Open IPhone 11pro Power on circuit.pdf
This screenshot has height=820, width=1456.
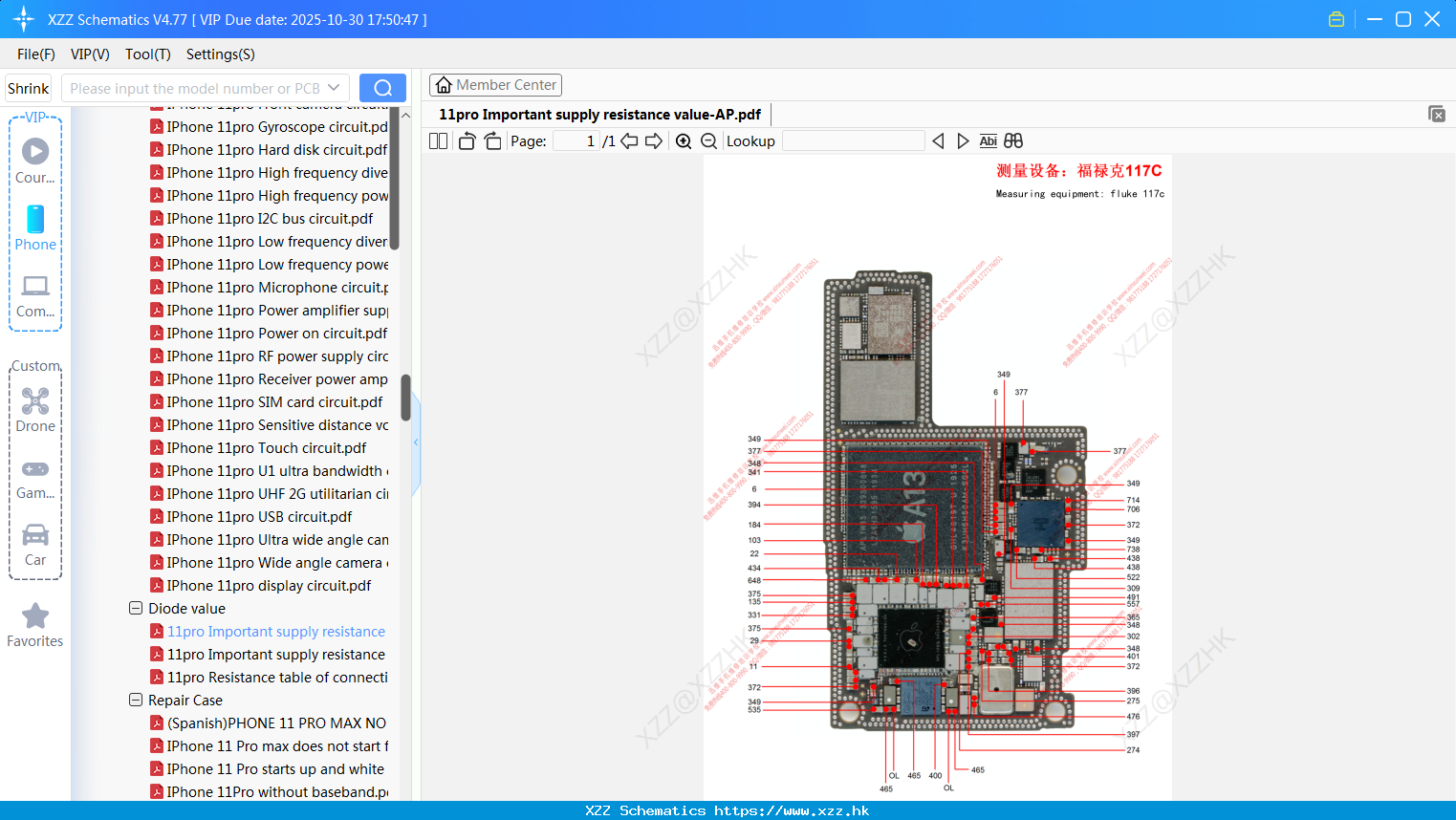click(269, 333)
